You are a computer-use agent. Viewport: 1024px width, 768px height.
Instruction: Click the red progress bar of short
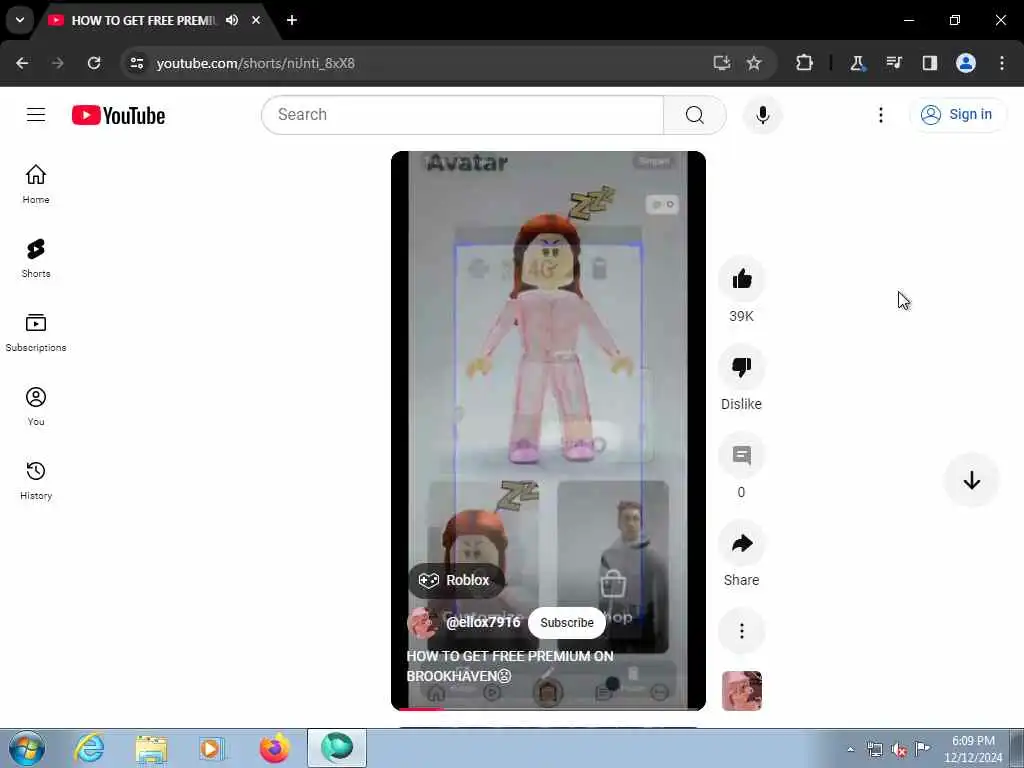tap(421, 709)
